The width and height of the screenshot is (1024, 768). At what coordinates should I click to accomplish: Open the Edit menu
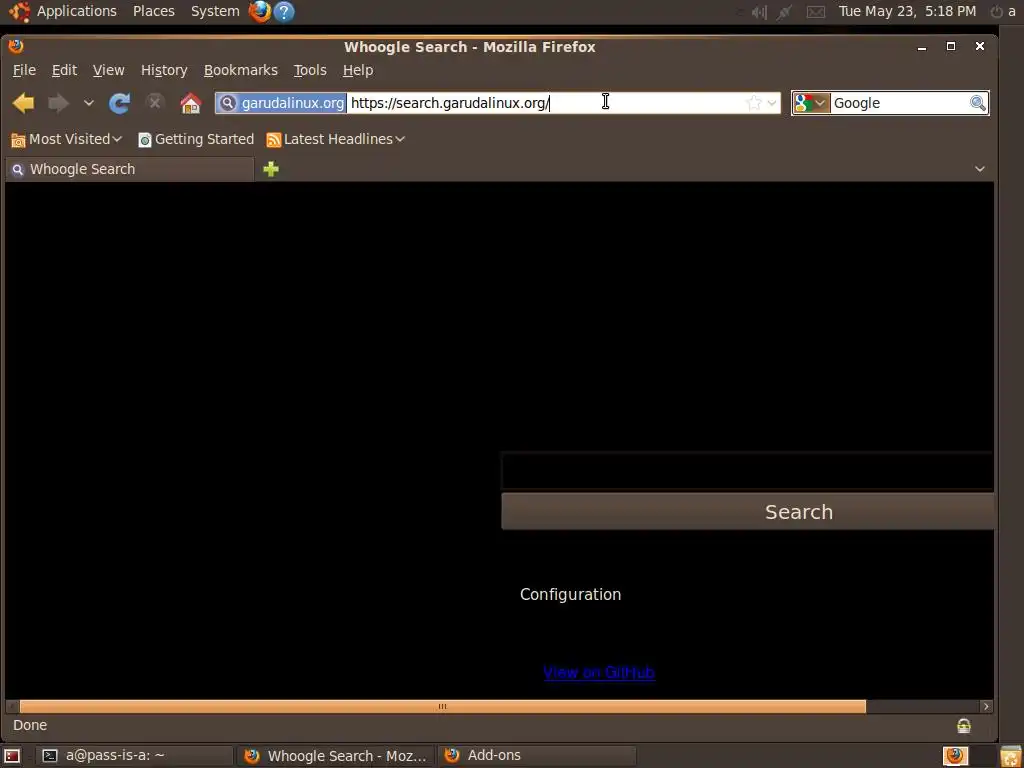pos(65,70)
